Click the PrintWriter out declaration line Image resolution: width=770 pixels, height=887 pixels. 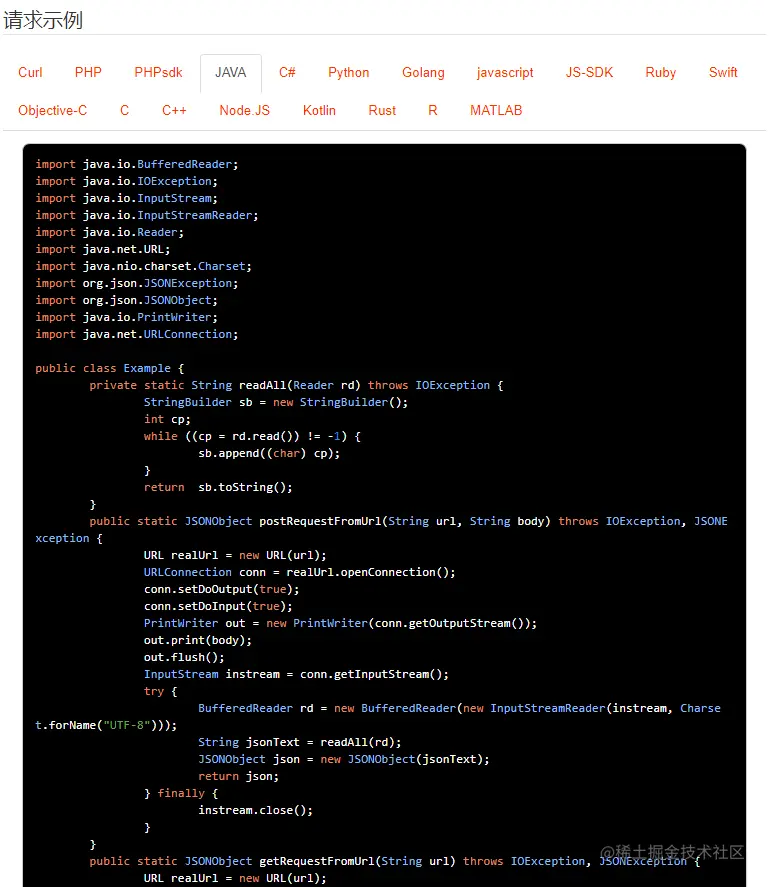[x=340, y=623]
